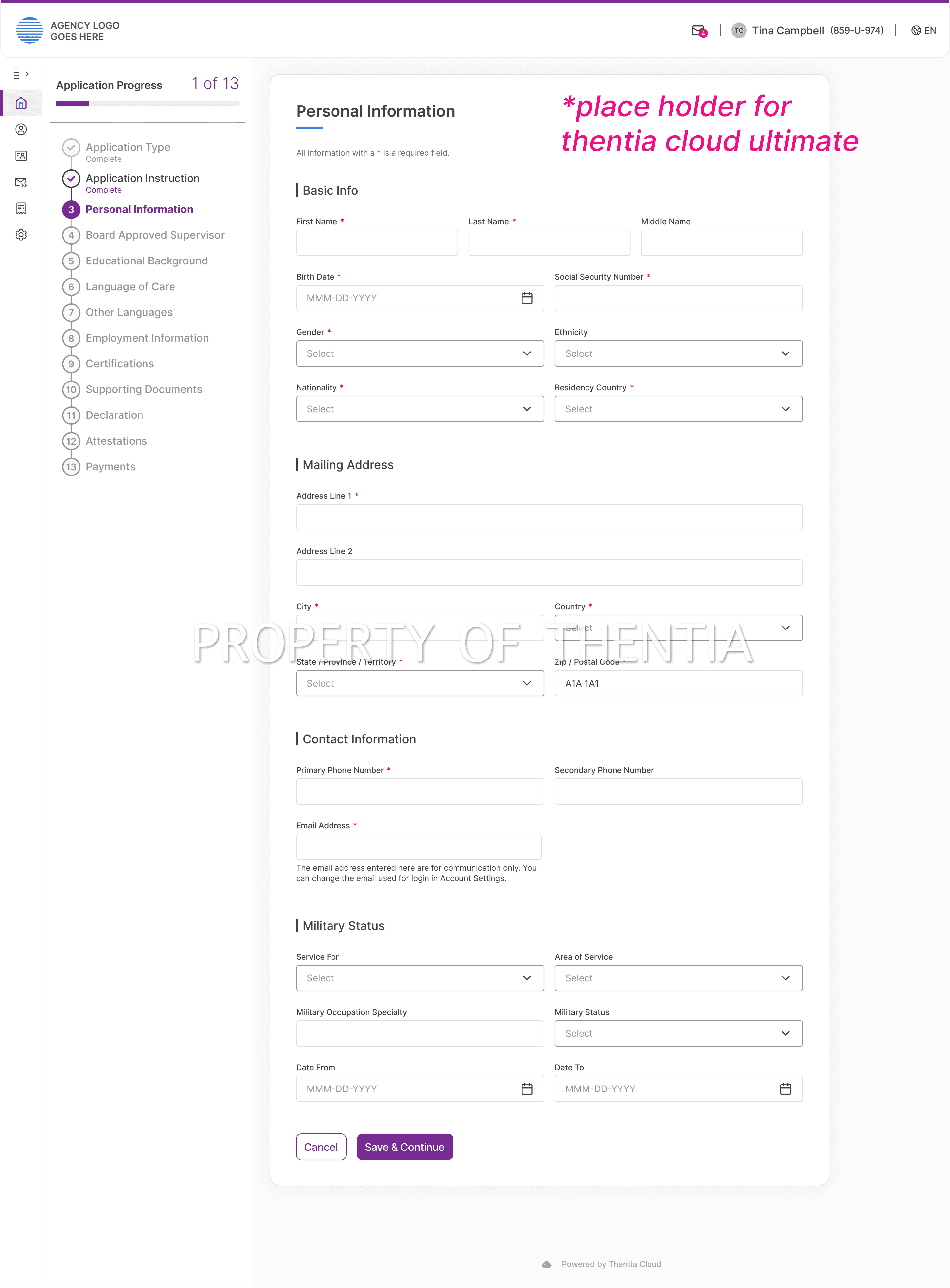
Task: Click the Application Progress bar
Action: pyautogui.click(x=148, y=104)
